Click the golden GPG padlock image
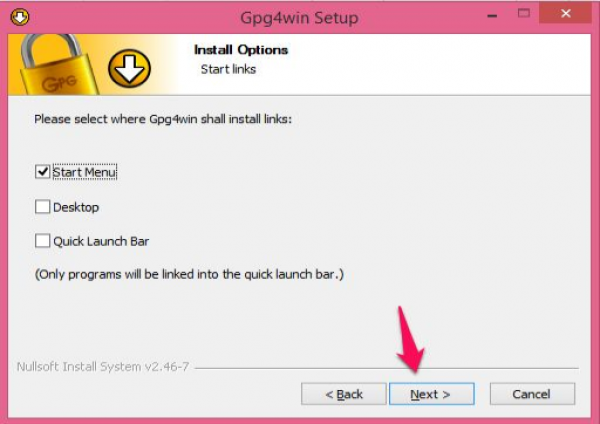 59,65
